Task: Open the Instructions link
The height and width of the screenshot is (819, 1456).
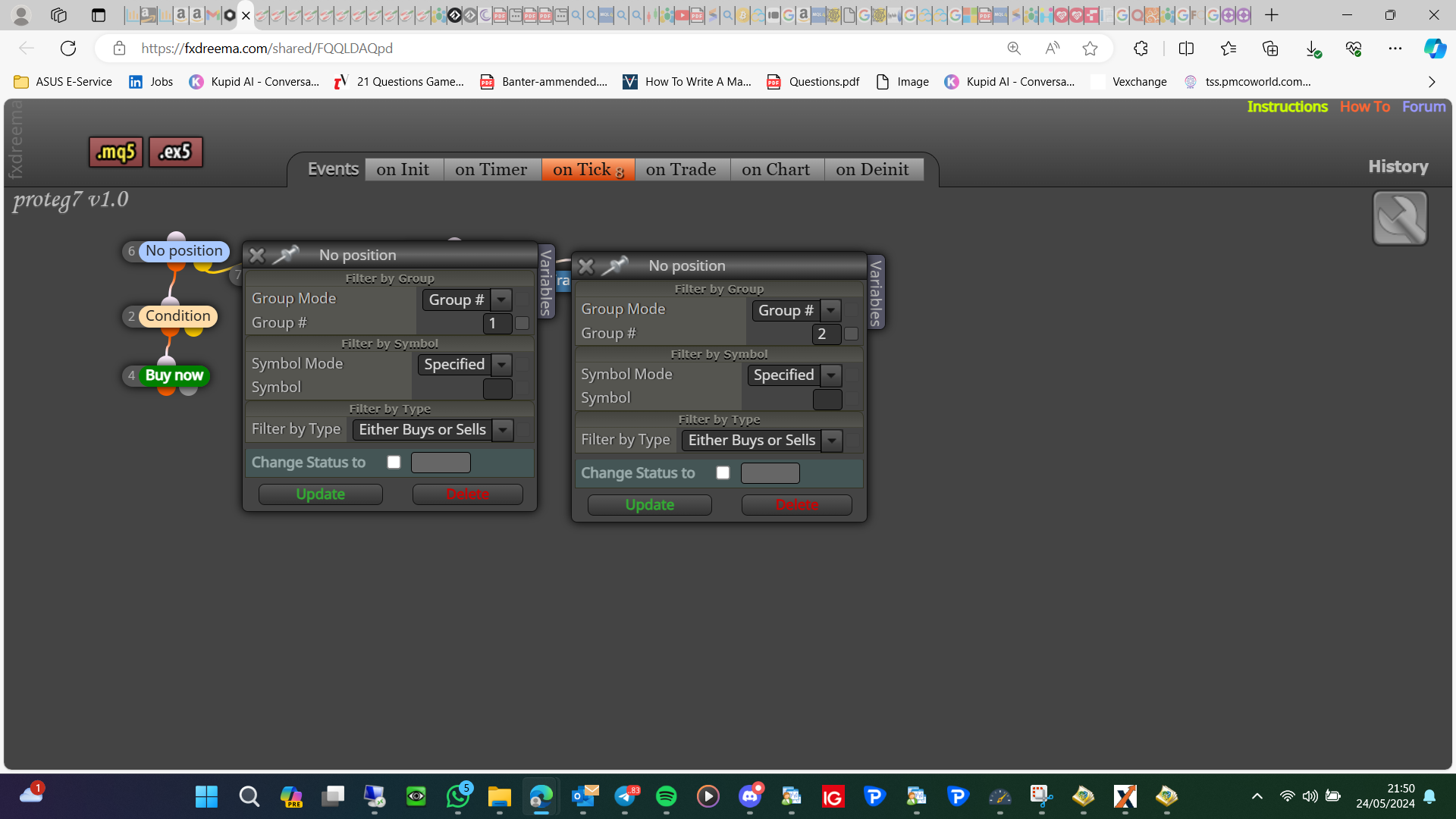Action: 1287,107
